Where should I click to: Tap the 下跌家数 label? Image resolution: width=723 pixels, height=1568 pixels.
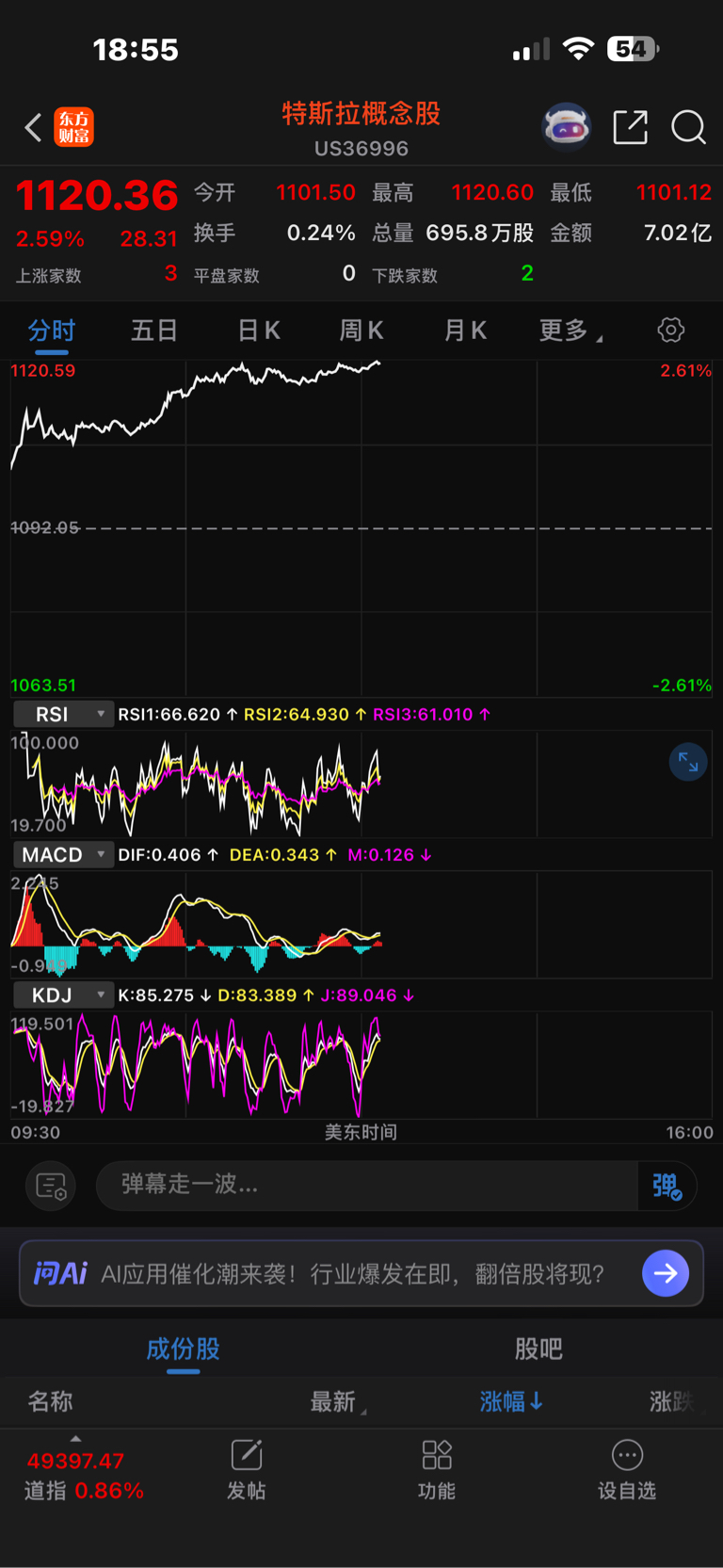pyautogui.click(x=405, y=276)
